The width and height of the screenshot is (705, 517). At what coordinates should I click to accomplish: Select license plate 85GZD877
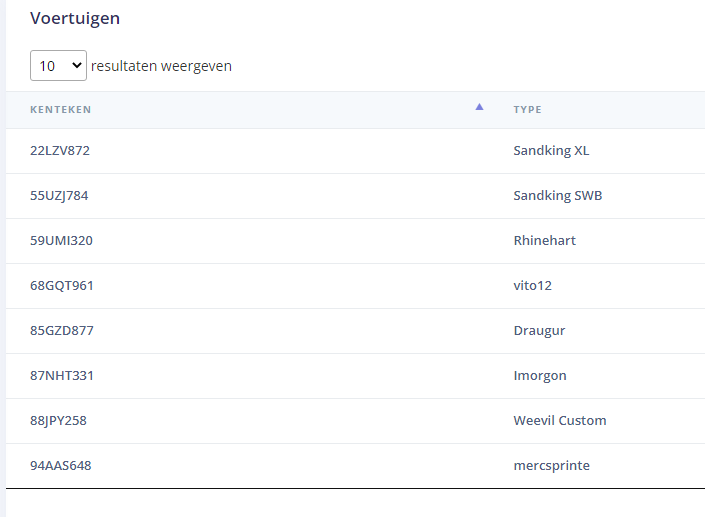pyautogui.click(x=62, y=331)
